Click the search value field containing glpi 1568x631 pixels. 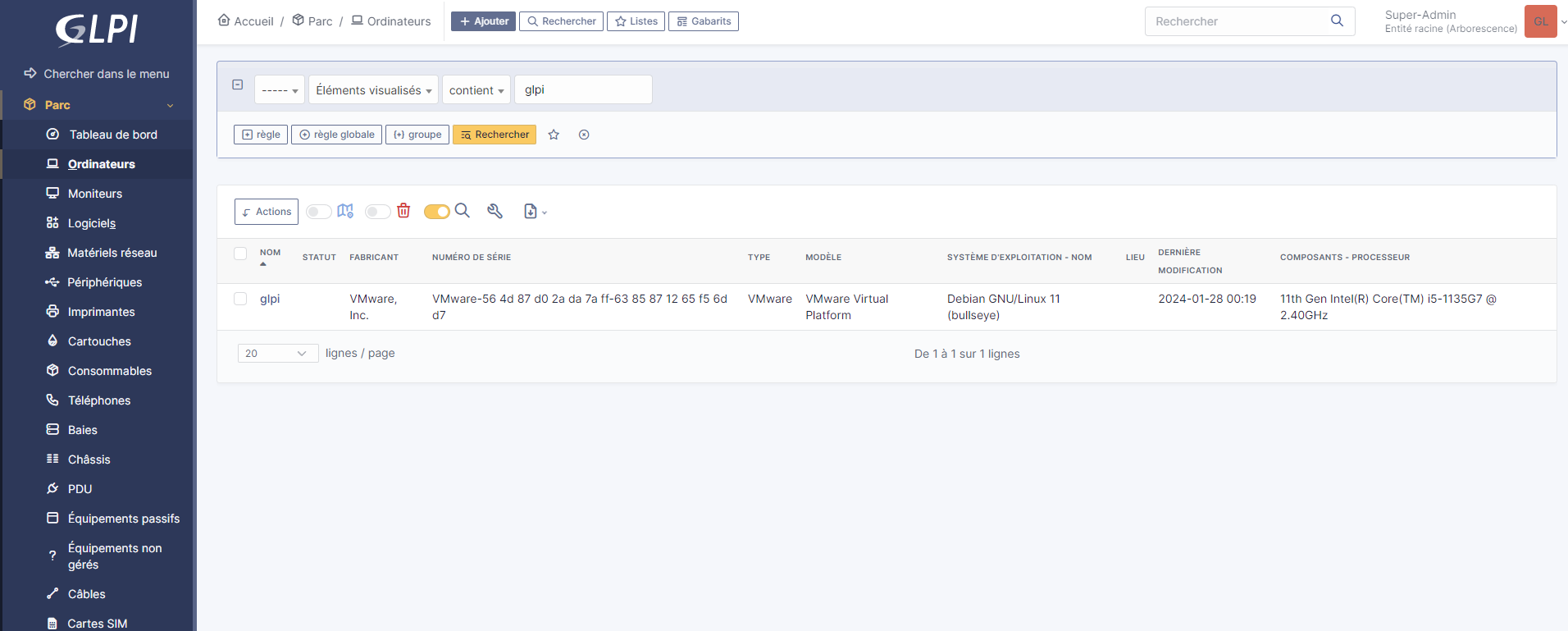click(583, 89)
